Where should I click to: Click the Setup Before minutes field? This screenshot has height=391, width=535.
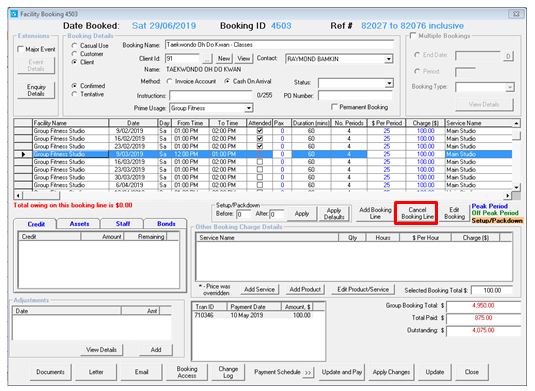[243, 214]
